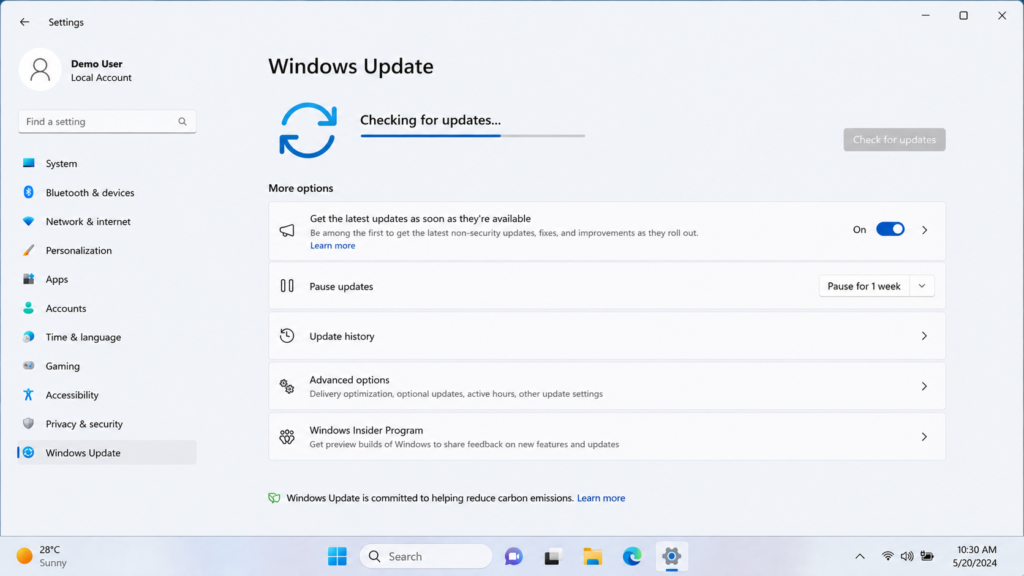Click the Demo User account name
Image resolution: width=1024 pixels, height=576 pixels.
pos(97,63)
